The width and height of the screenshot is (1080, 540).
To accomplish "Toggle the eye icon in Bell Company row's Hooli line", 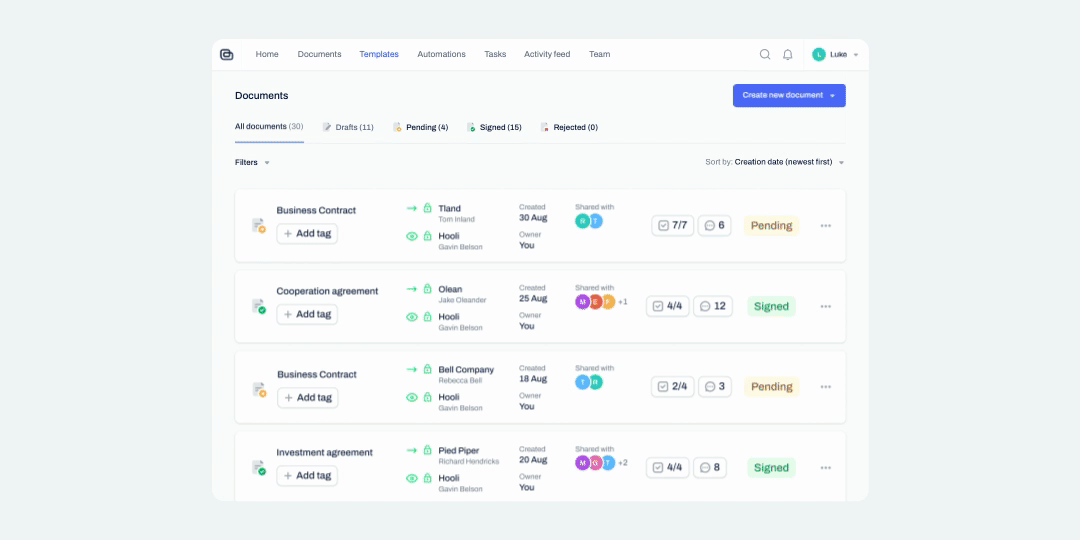I will [x=412, y=397].
